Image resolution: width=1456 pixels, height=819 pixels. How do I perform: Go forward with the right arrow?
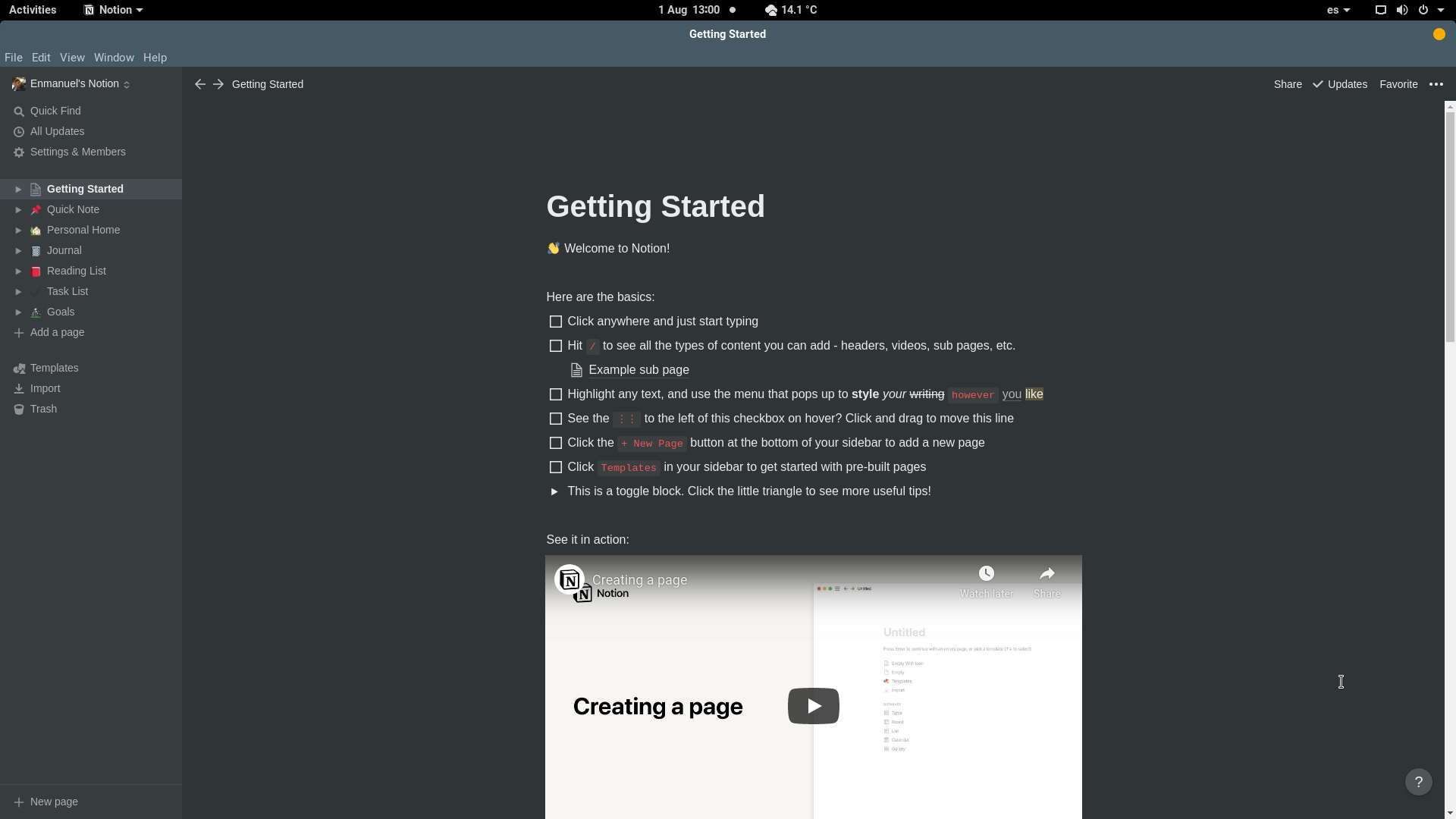pyautogui.click(x=218, y=84)
